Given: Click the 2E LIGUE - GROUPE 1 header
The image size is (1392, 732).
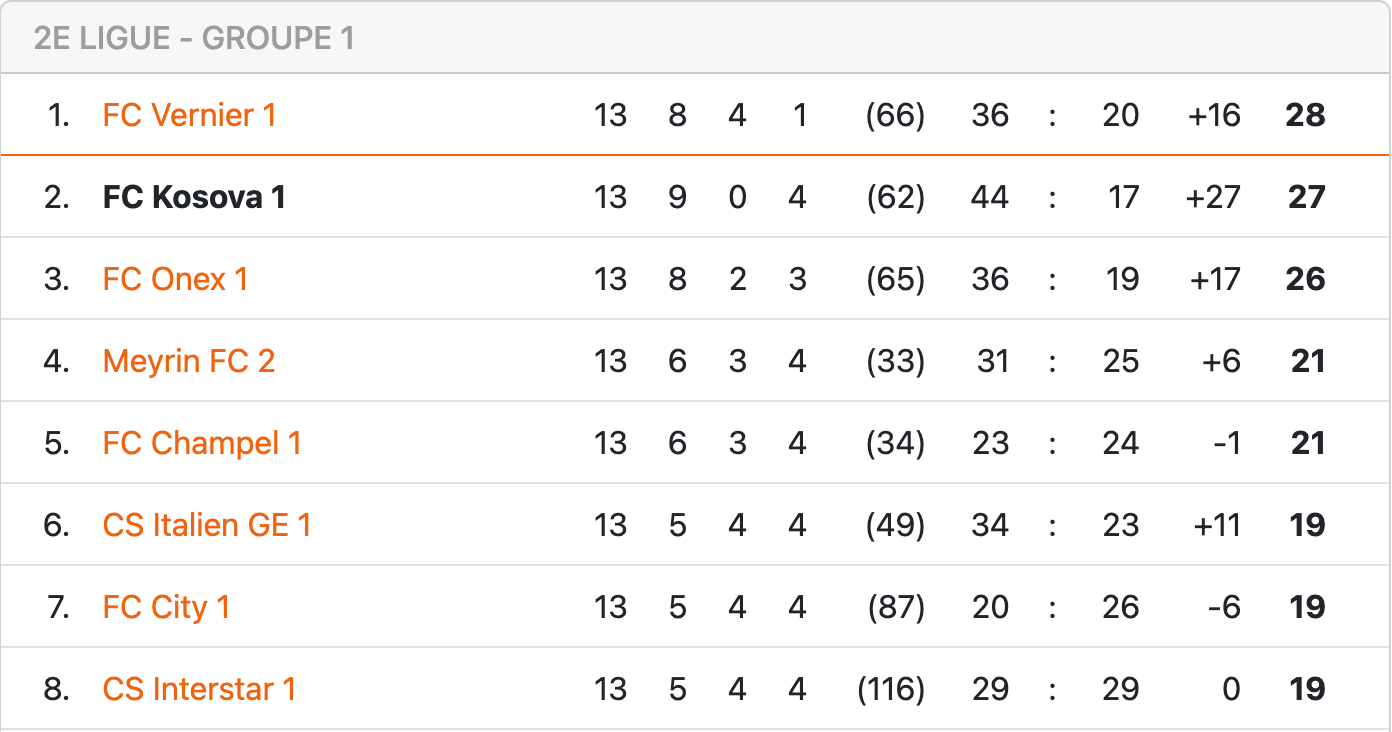Looking at the screenshot, I should [x=194, y=39].
